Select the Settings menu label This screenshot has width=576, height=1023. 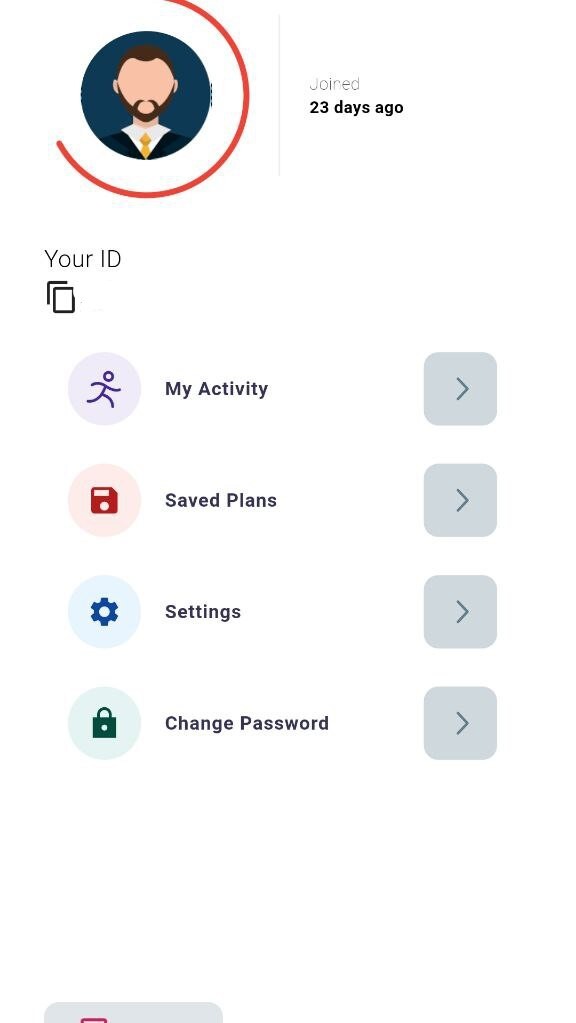click(x=203, y=612)
